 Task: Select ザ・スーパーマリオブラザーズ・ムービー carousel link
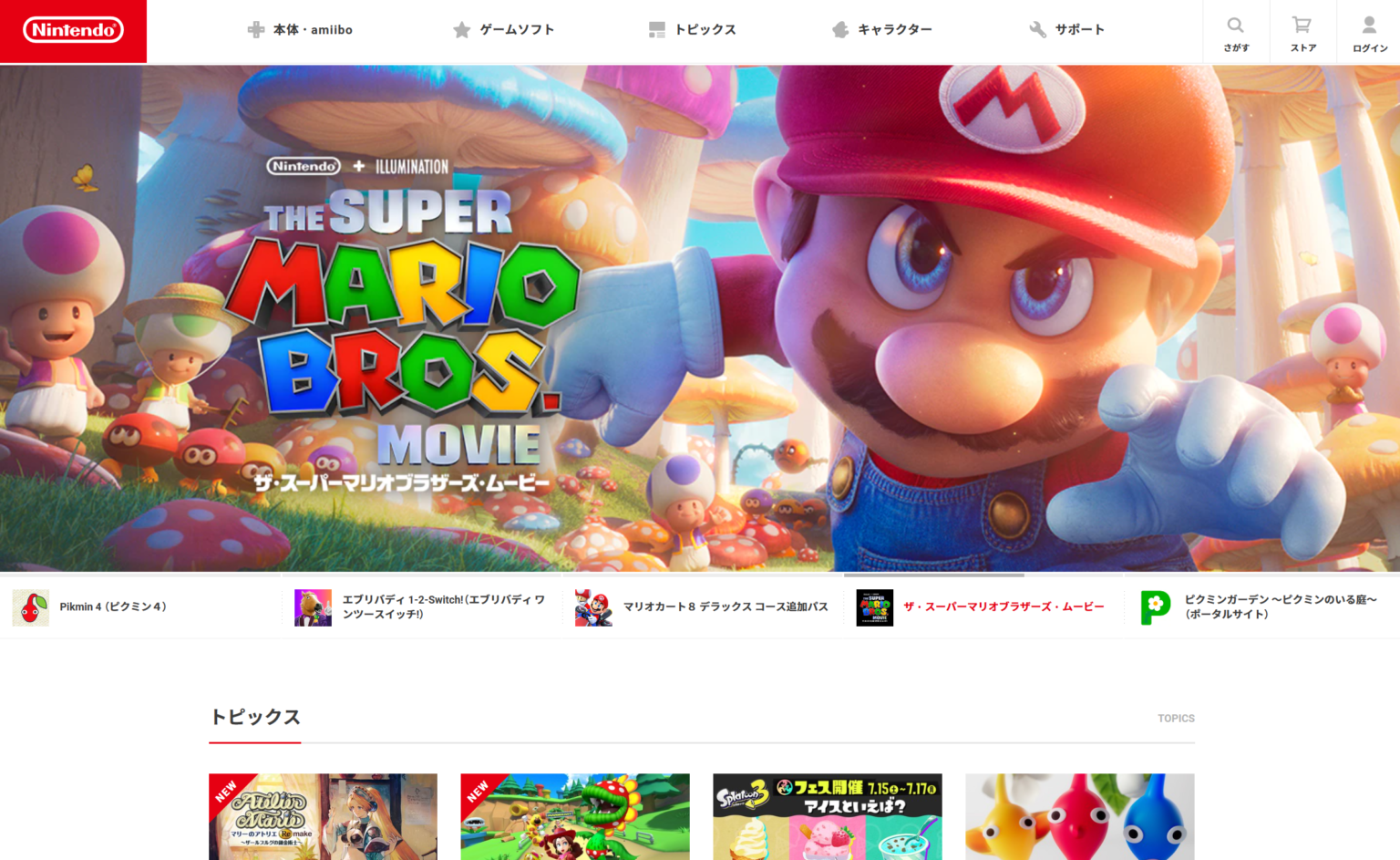click(1004, 607)
